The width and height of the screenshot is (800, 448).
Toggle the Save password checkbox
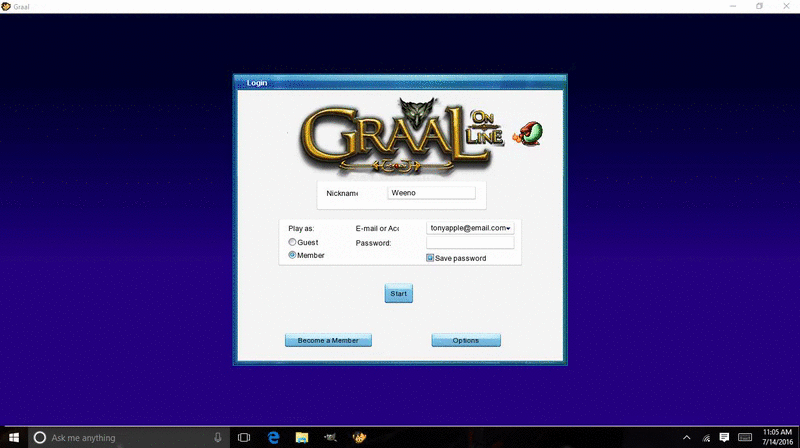(430, 258)
